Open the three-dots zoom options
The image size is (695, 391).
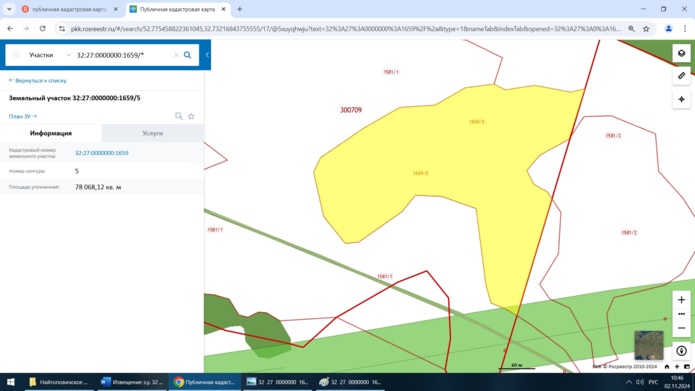tap(681, 314)
